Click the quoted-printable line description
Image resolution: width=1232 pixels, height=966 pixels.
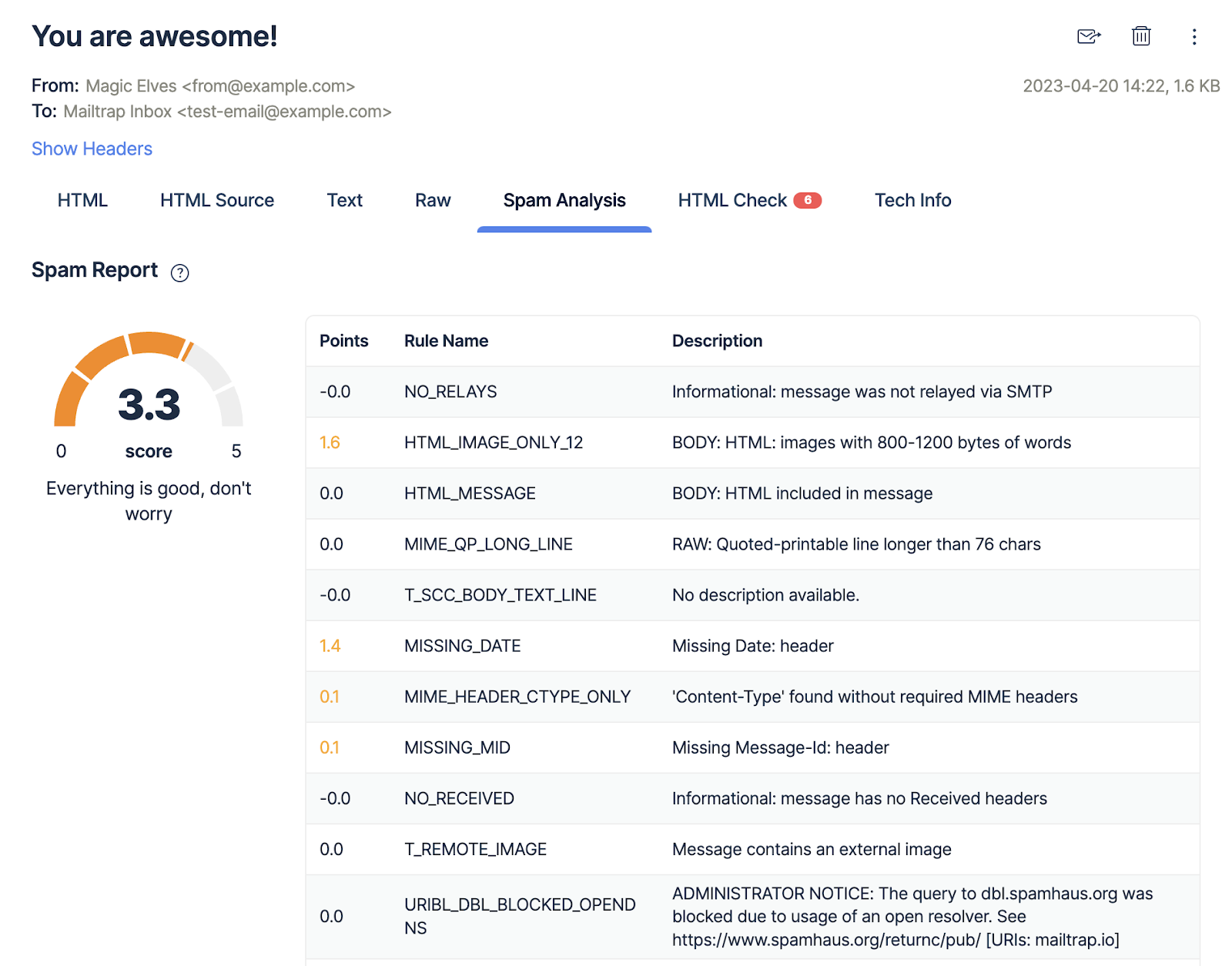(x=856, y=544)
